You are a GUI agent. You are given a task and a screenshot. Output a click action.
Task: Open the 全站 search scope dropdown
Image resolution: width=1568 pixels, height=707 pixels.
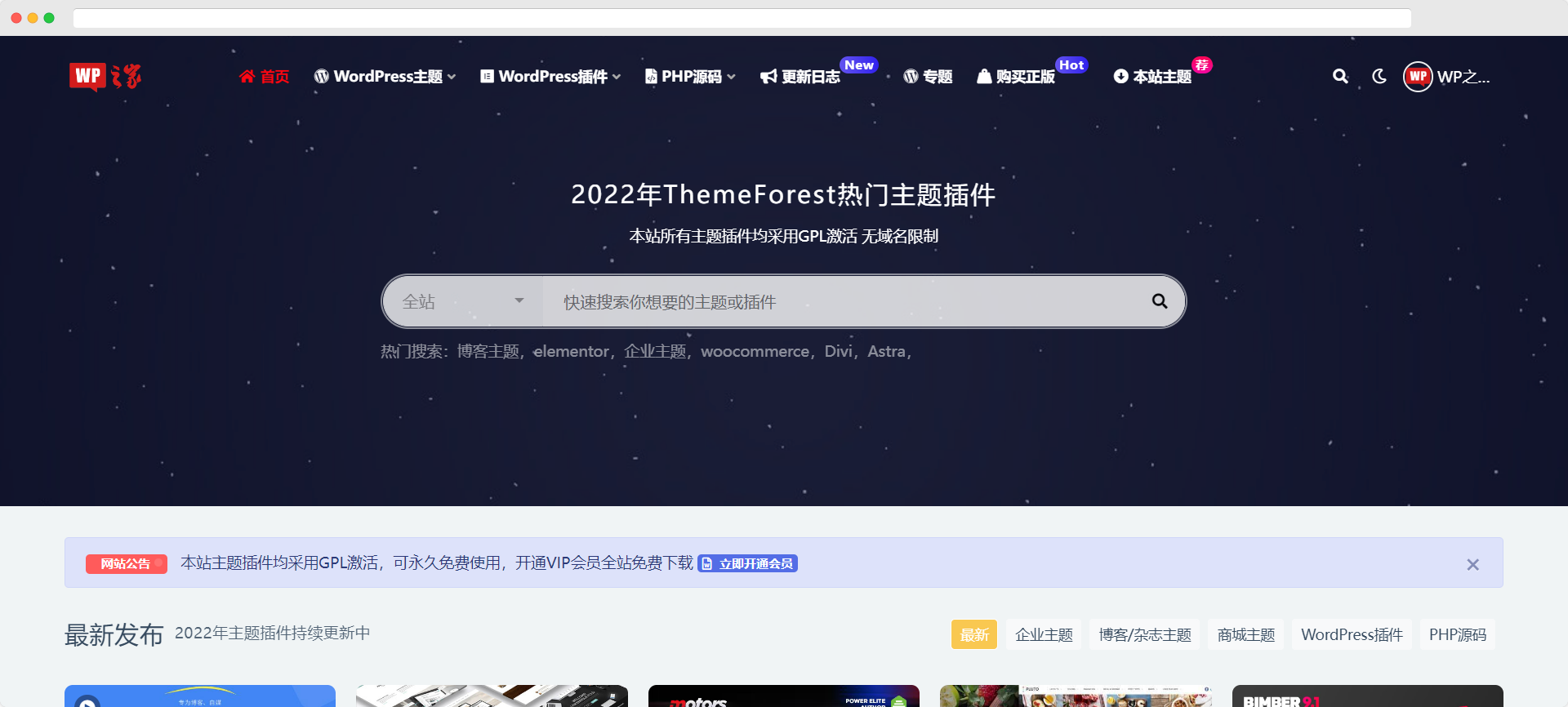(463, 301)
